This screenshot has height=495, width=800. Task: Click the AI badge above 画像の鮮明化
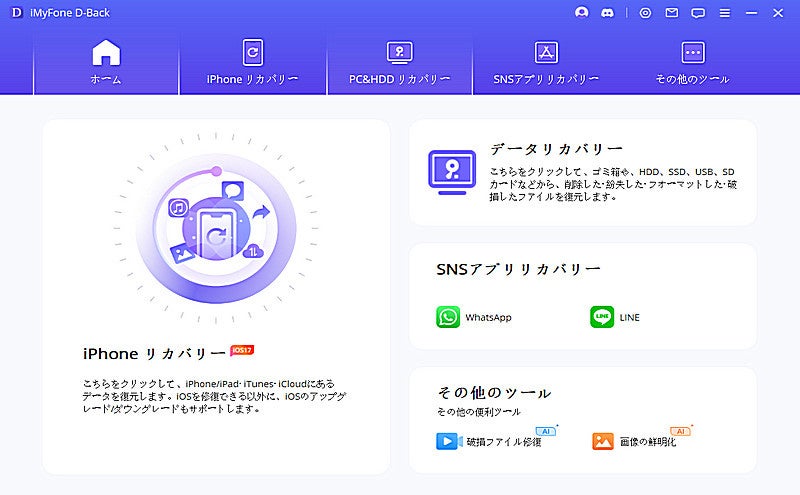pyautogui.click(x=681, y=431)
